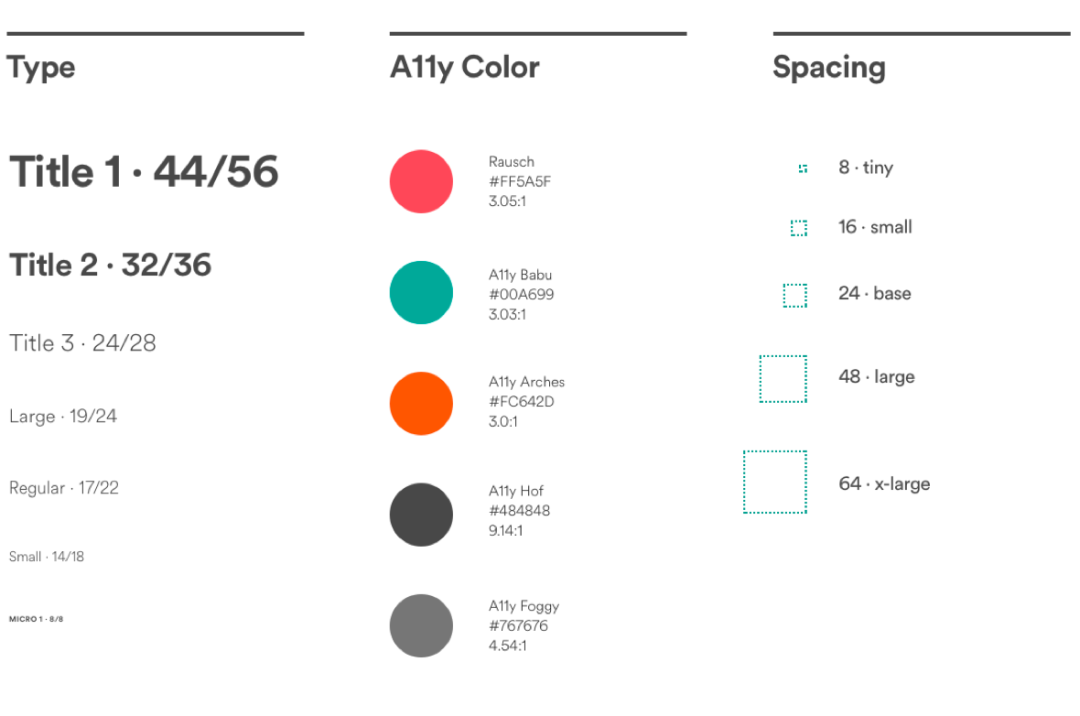1080x716 pixels.
Task: Click the A11y Color section heading
Action: (465, 68)
